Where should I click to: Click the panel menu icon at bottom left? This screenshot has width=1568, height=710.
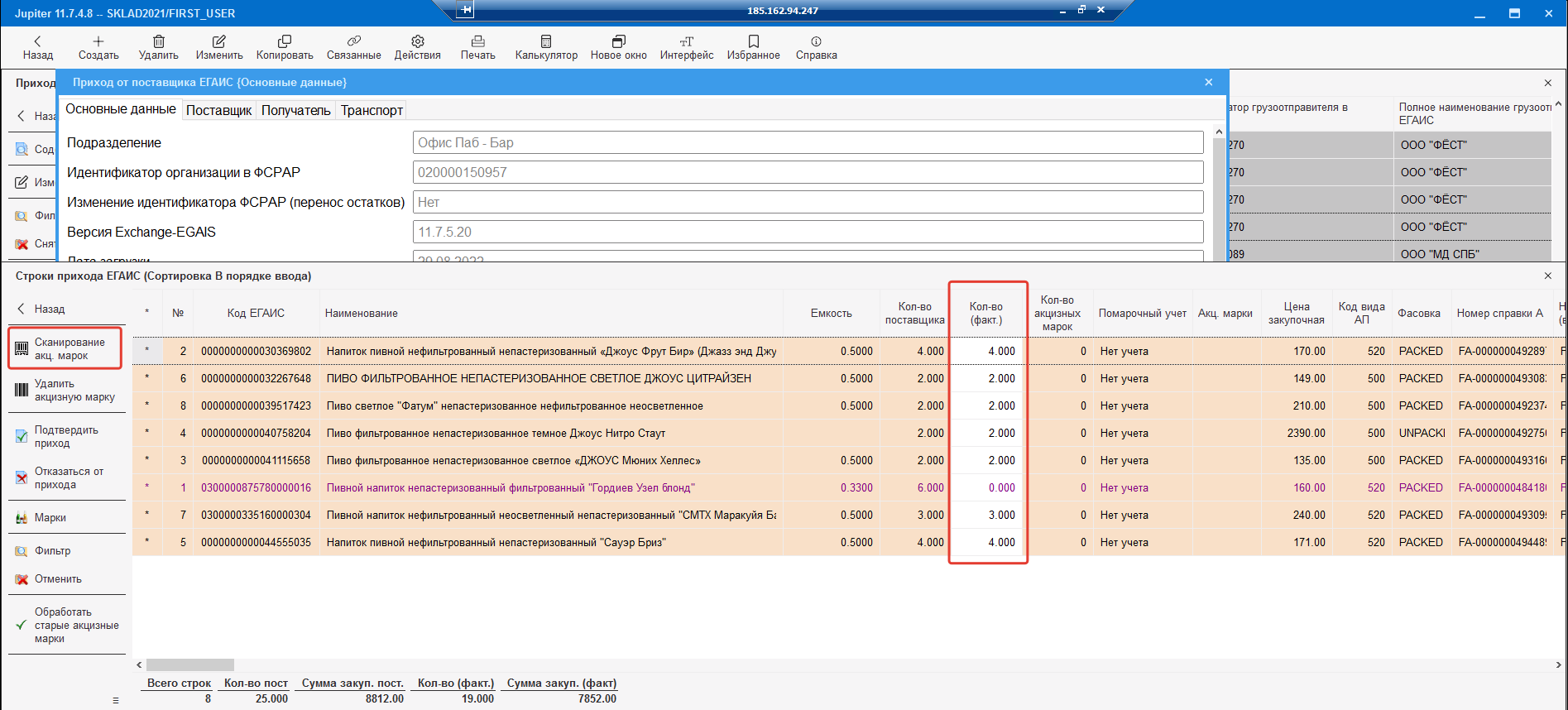[116, 700]
